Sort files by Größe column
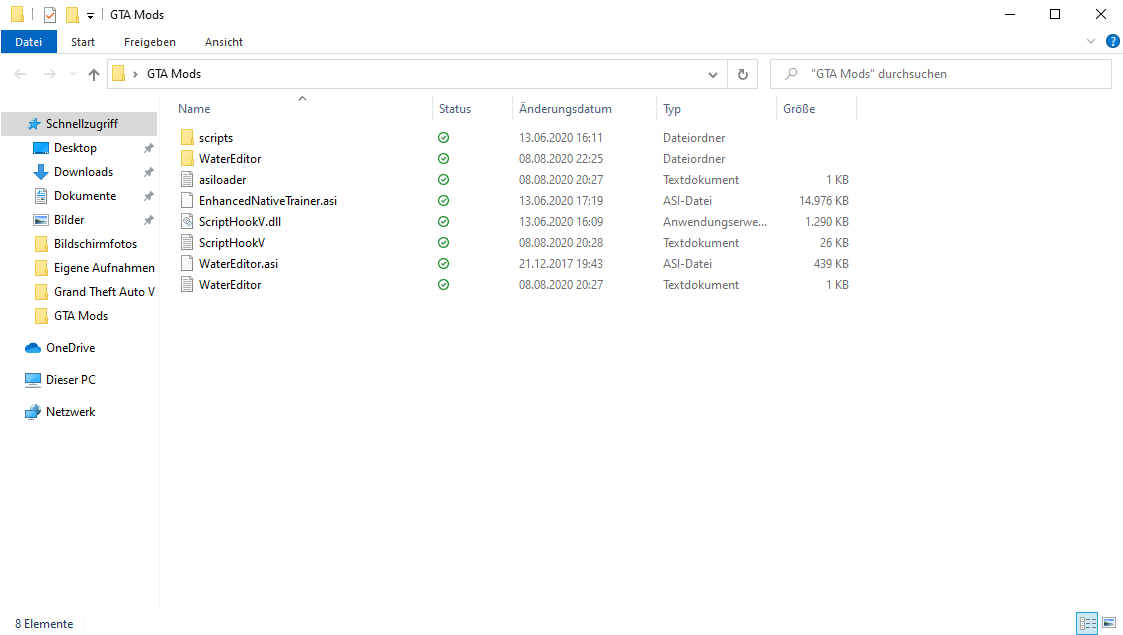1123x635 pixels. 798,109
